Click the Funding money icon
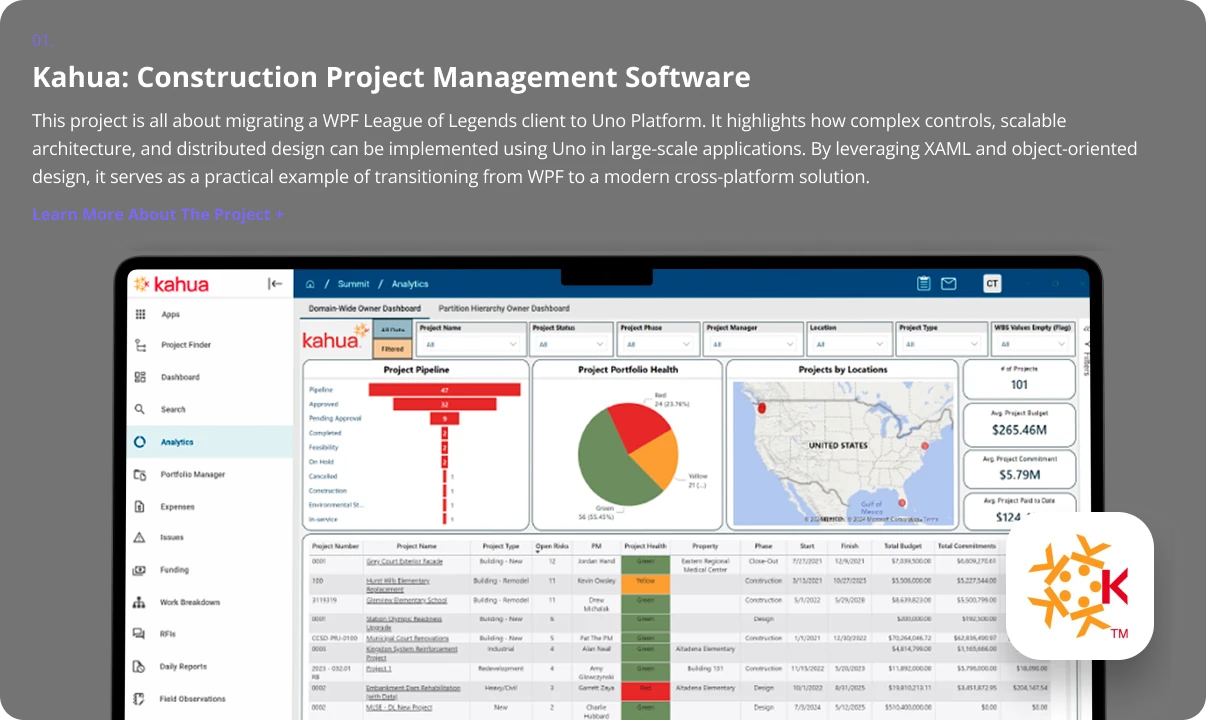1206x720 pixels. [x=140, y=569]
